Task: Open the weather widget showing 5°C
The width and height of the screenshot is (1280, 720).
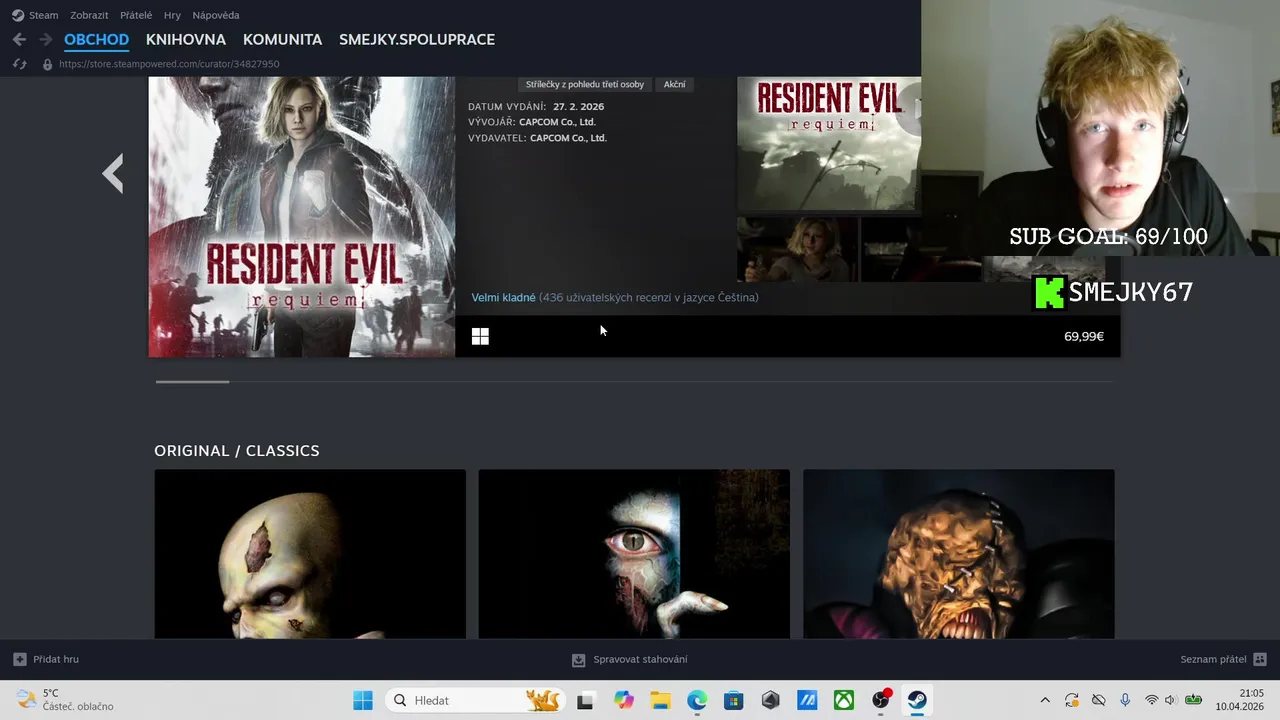Action: [65, 700]
